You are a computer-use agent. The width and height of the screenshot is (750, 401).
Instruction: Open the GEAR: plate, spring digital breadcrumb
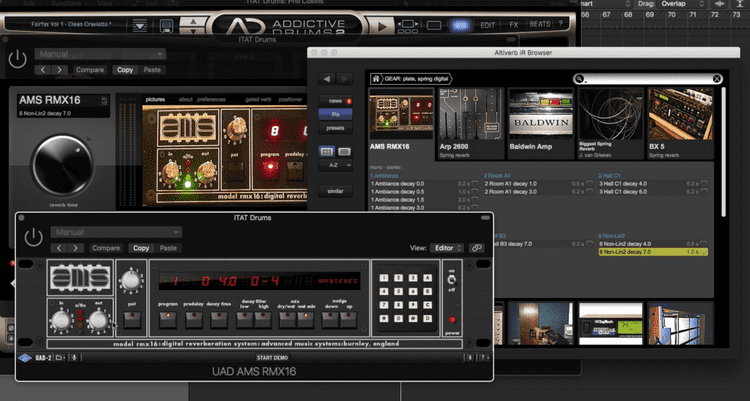415,78
